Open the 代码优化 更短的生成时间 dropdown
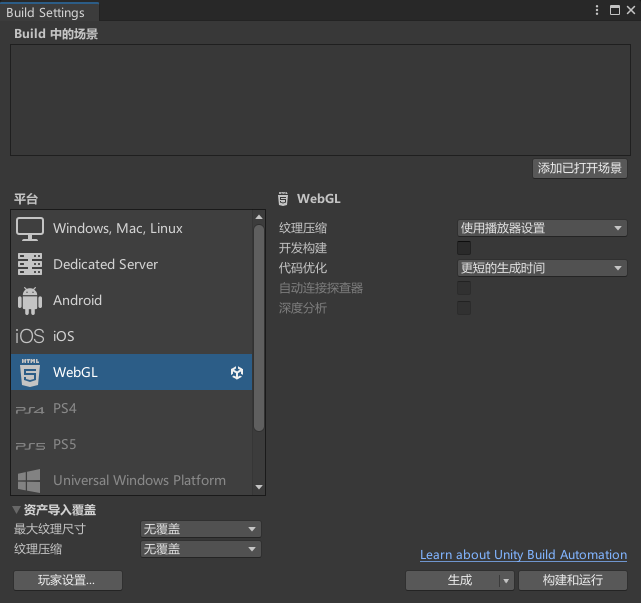 542,268
